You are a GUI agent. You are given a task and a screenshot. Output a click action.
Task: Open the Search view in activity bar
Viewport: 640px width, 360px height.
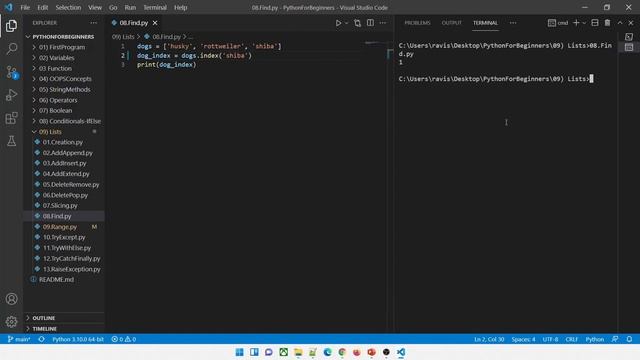point(11,49)
